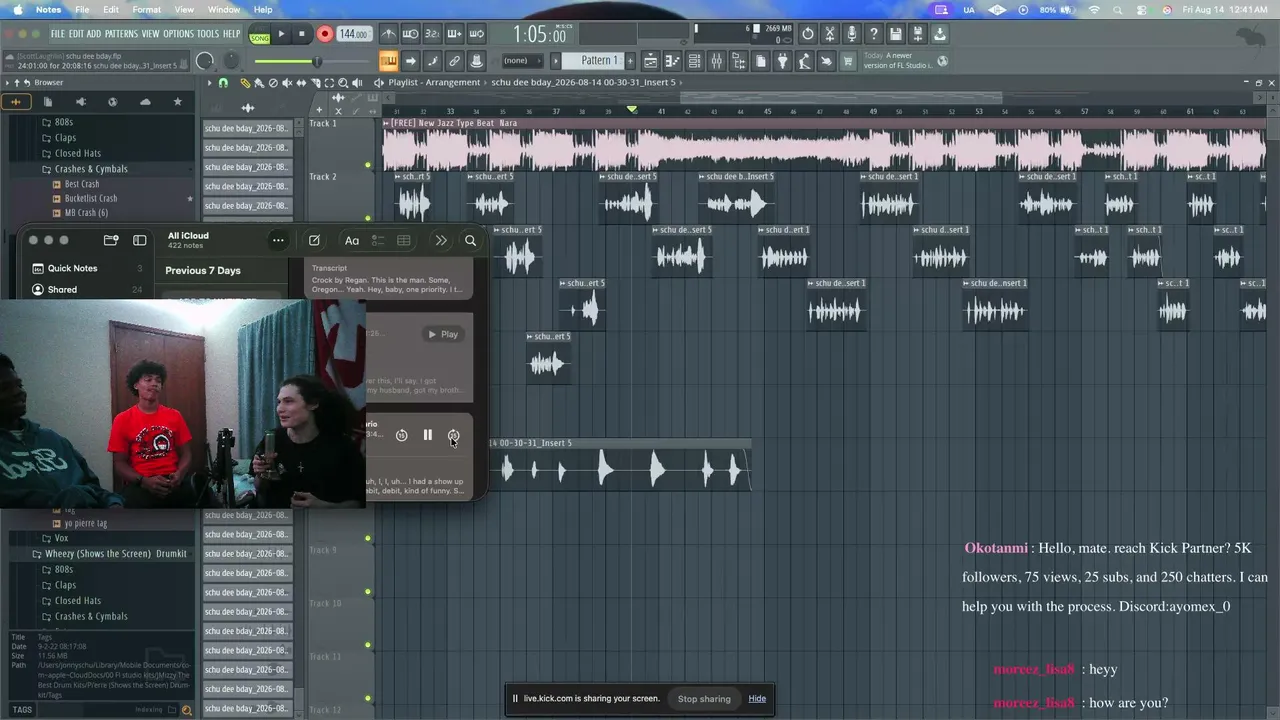Open the Plugin picker plug icon
The image size is (1280, 720).
coord(782,61)
